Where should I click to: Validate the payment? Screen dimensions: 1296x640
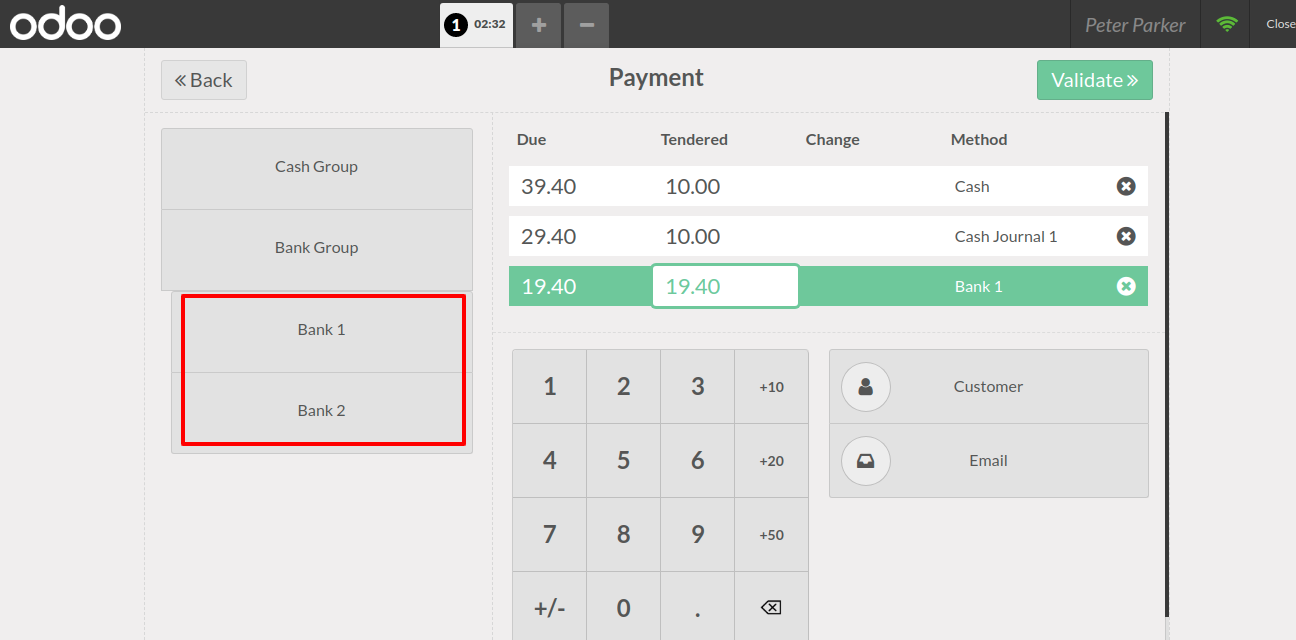pos(1094,80)
